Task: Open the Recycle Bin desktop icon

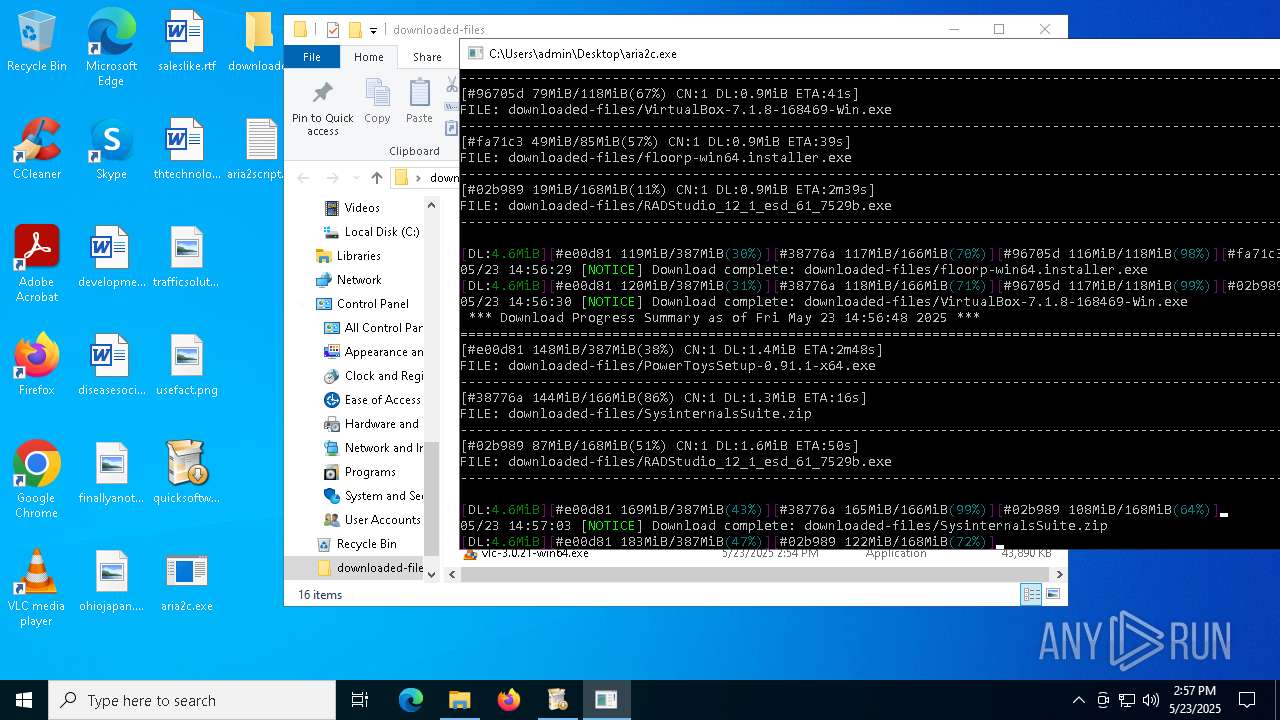Action: [x=37, y=42]
